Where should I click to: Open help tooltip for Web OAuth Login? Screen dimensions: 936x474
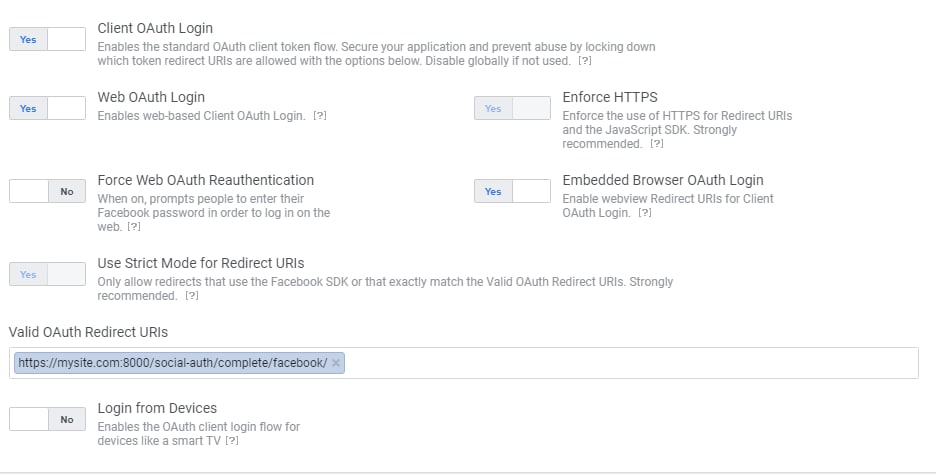click(320, 116)
